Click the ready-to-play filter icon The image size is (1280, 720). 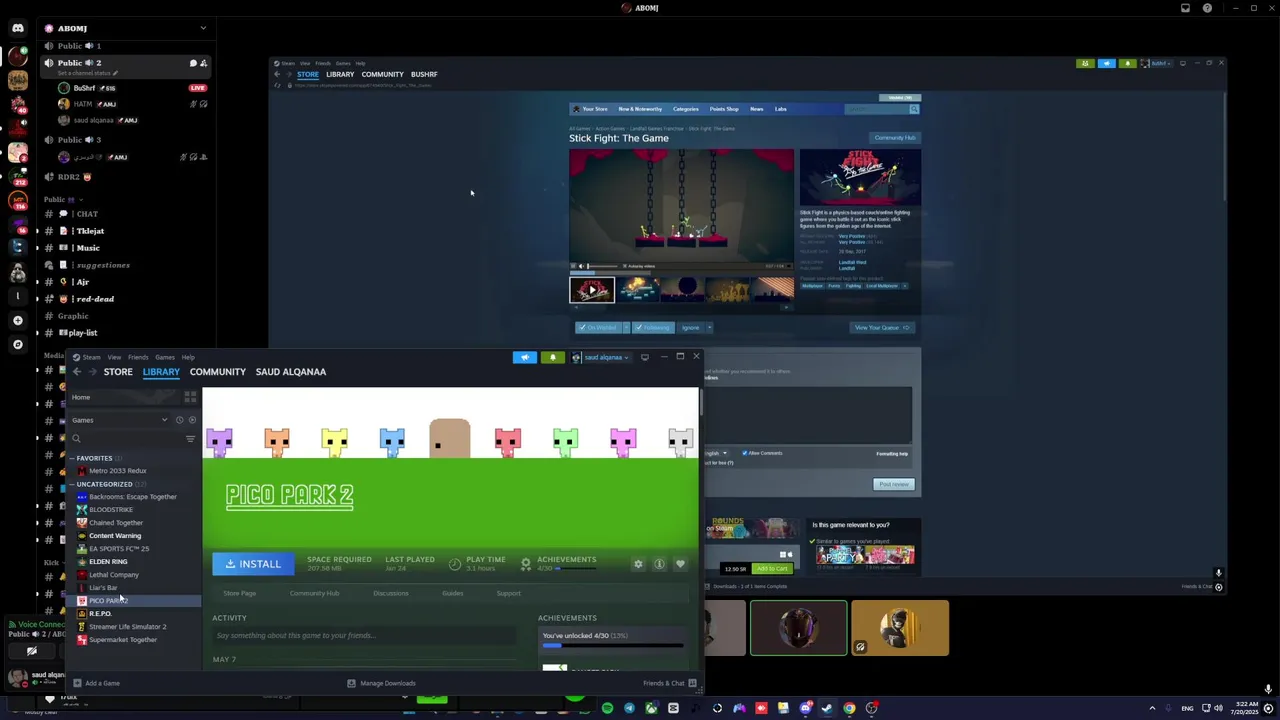193,420
